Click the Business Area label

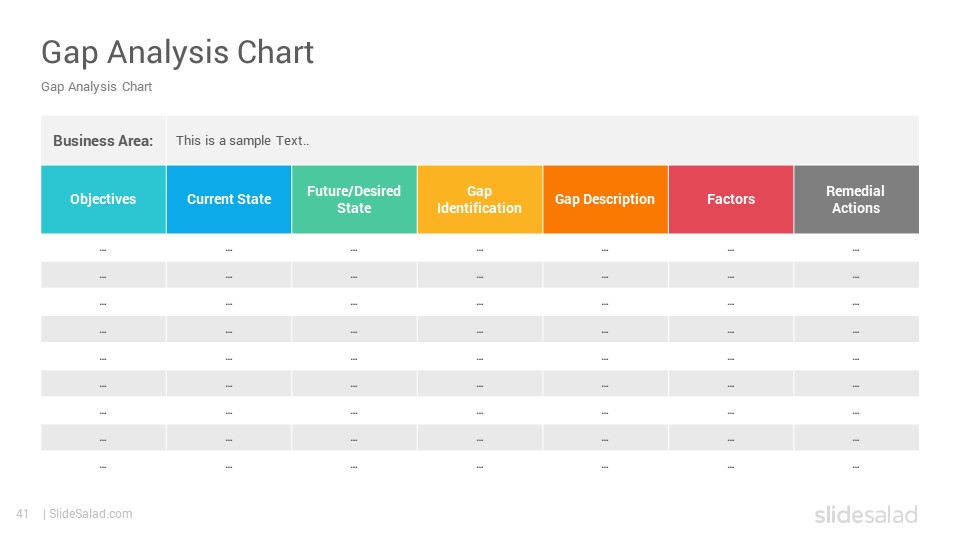coord(103,141)
